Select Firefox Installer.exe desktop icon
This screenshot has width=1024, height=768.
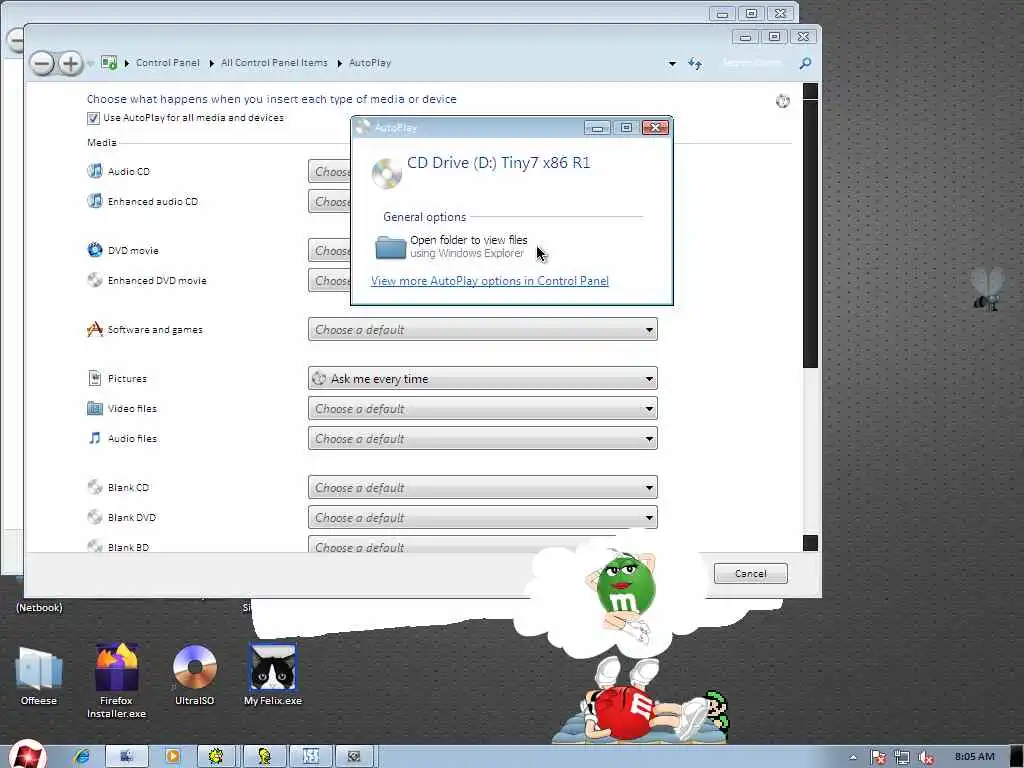[x=116, y=681]
